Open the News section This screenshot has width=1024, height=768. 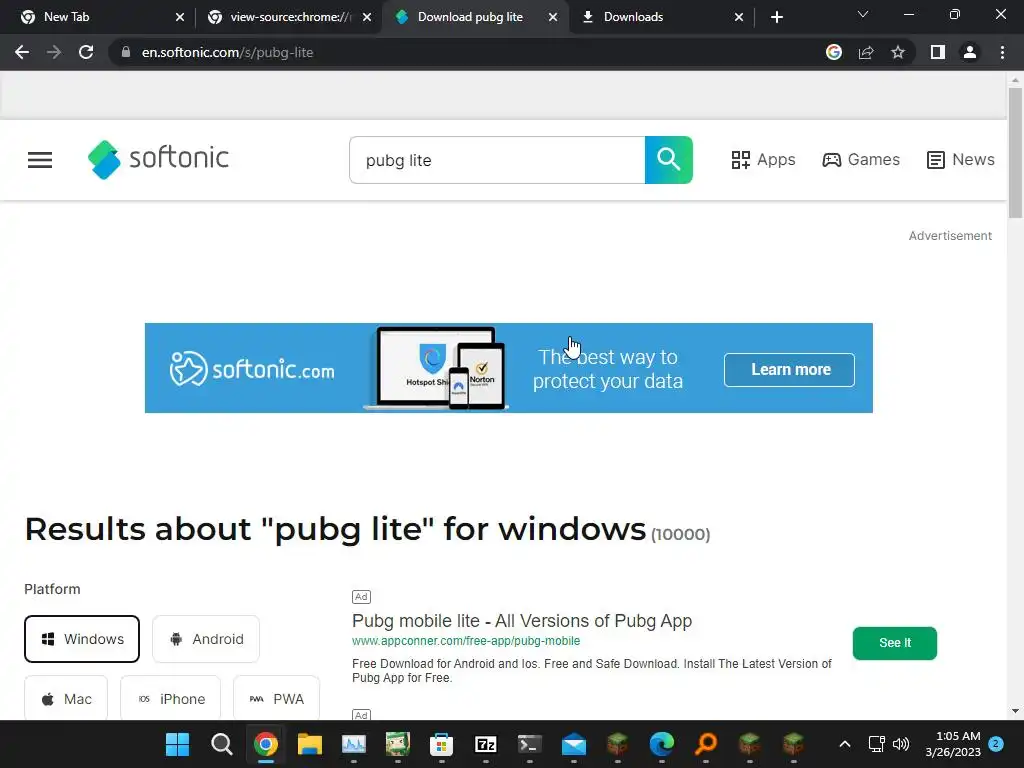[x=961, y=160]
